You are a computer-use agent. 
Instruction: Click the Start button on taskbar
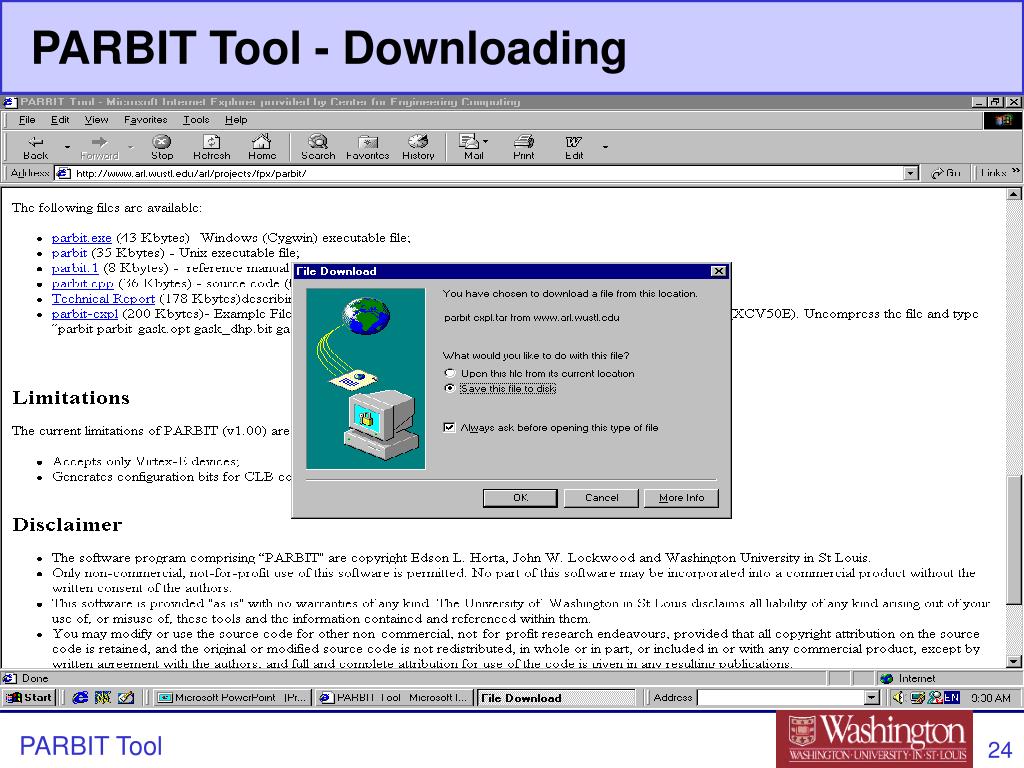29,697
